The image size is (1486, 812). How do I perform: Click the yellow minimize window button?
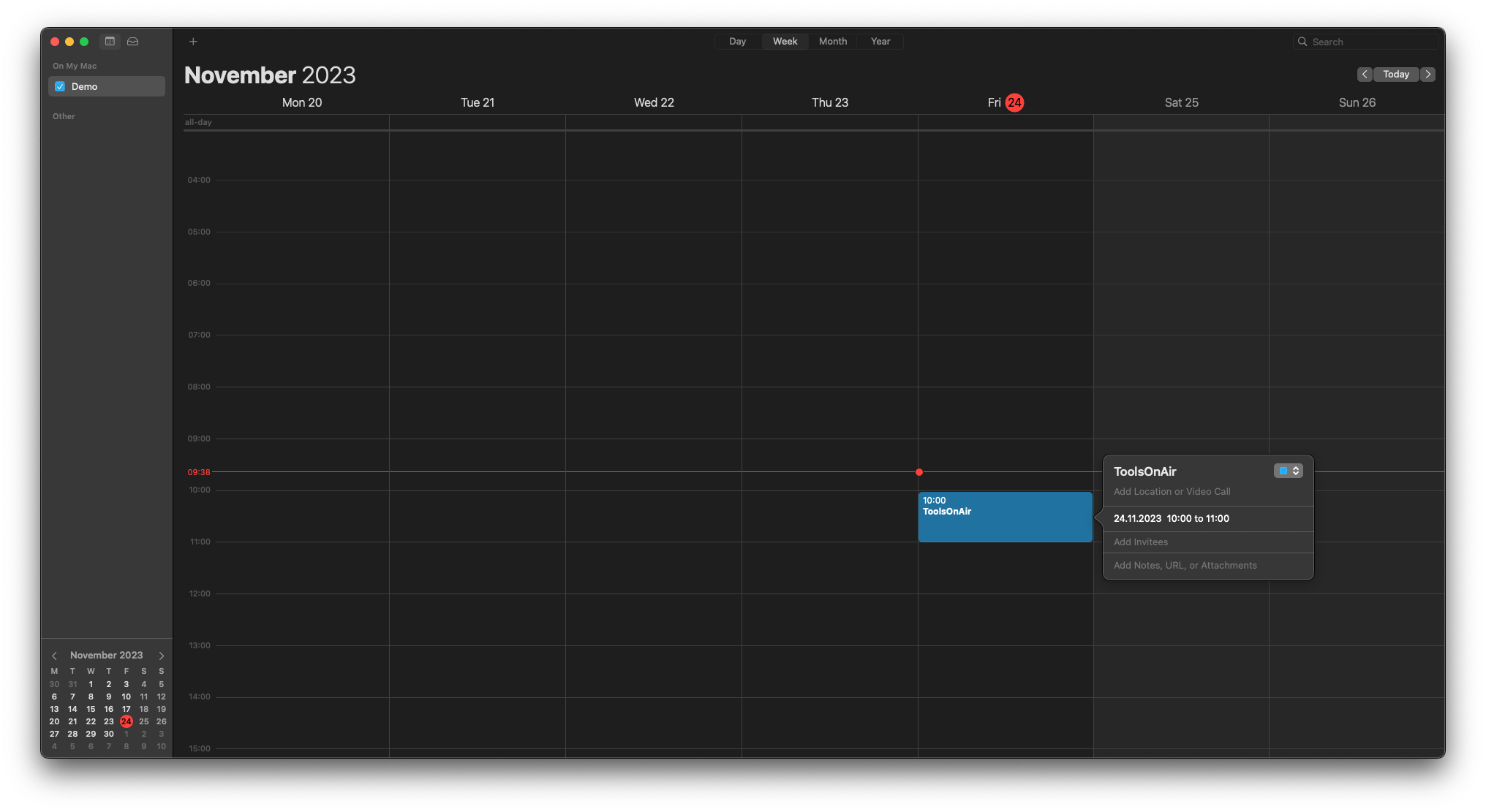[x=69, y=42]
